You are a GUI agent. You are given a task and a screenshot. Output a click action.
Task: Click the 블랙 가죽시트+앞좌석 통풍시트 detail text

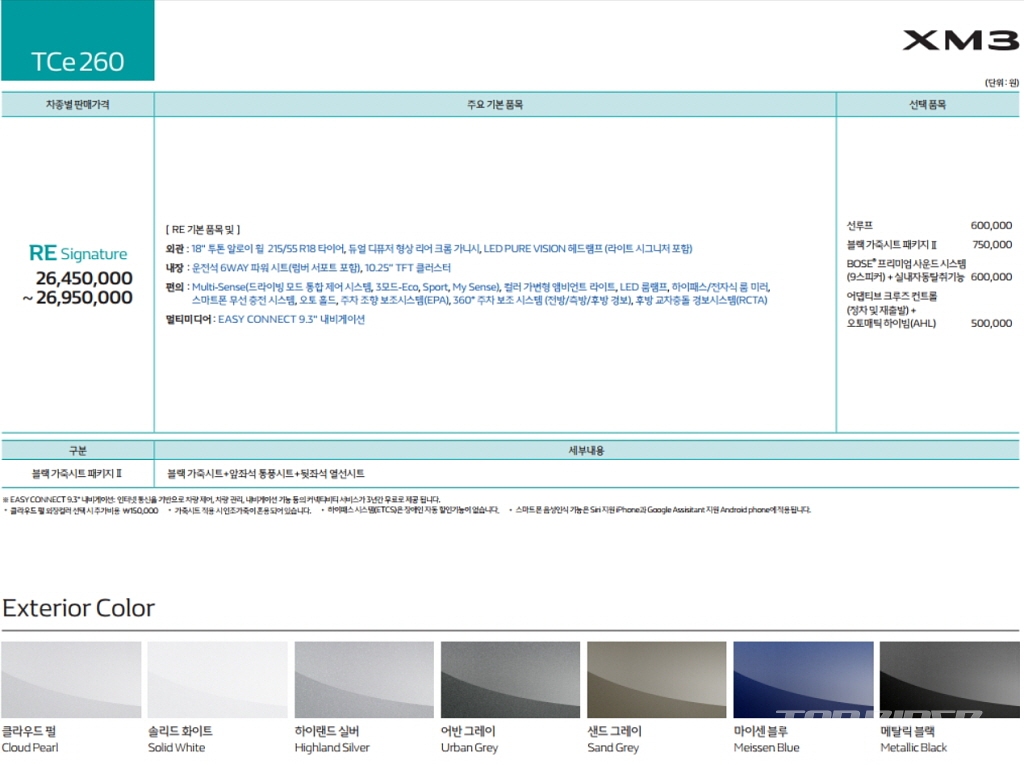click(x=265, y=474)
